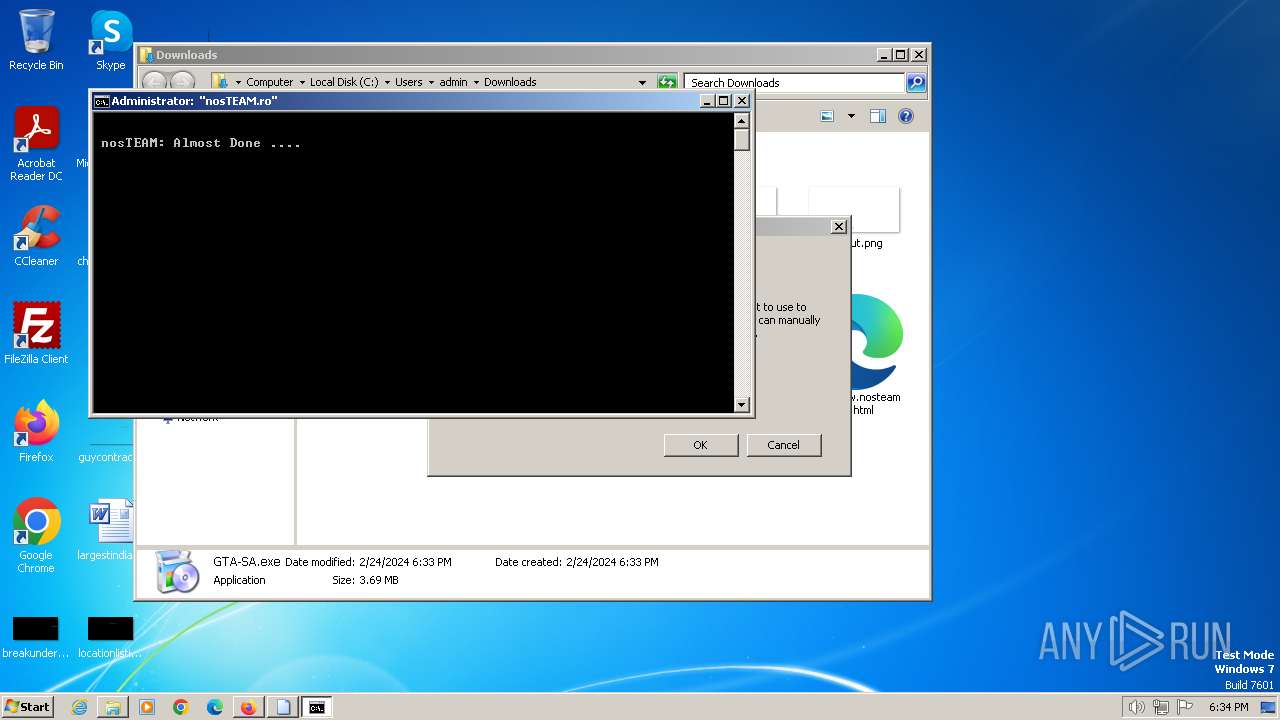Click the console title bar system icon
Screen dimensions: 1280x720
pyautogui.click(x=101, y=101)
